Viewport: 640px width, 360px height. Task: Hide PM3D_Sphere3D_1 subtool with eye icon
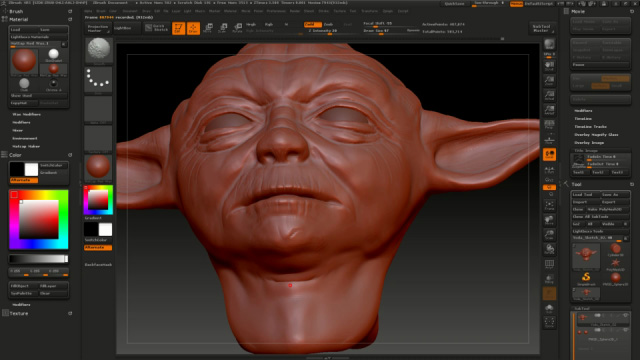[625, 330]
